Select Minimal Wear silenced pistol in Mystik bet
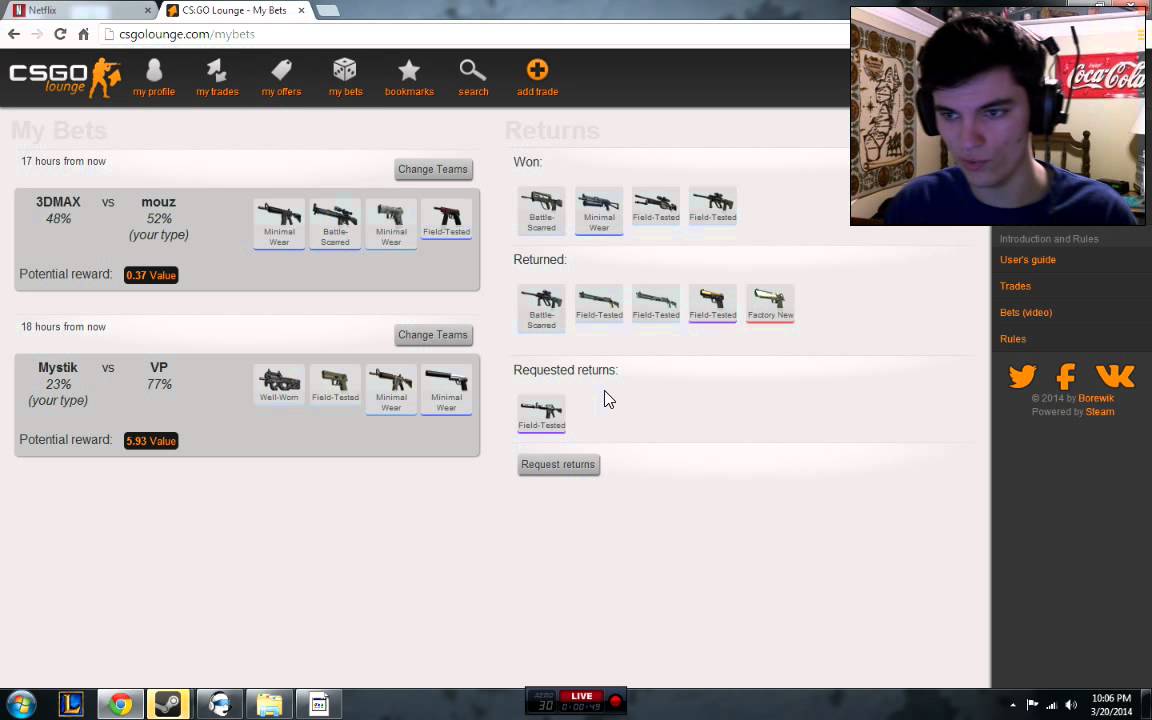1152x720 pixels. 447,390
